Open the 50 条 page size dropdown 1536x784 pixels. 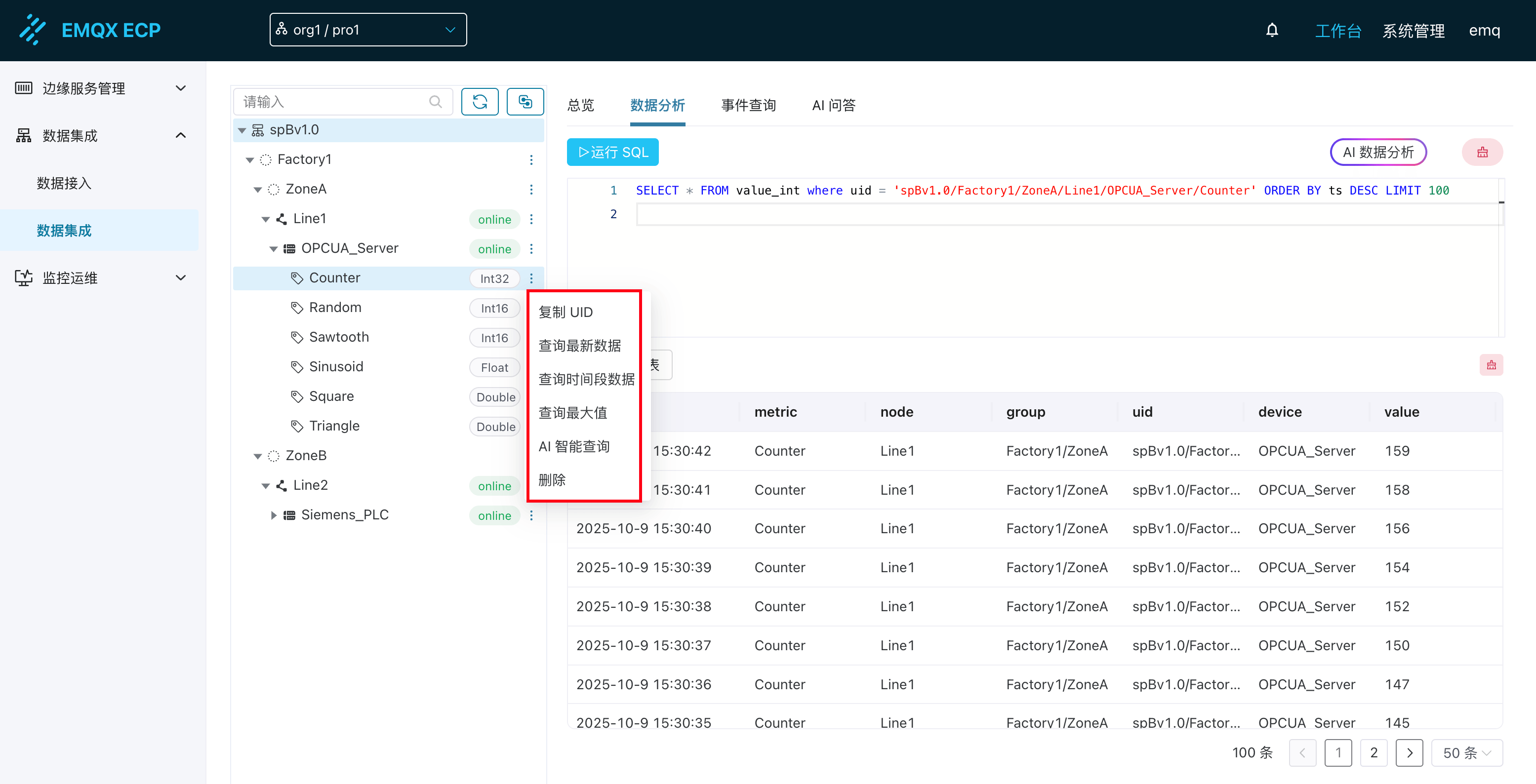1466,752
